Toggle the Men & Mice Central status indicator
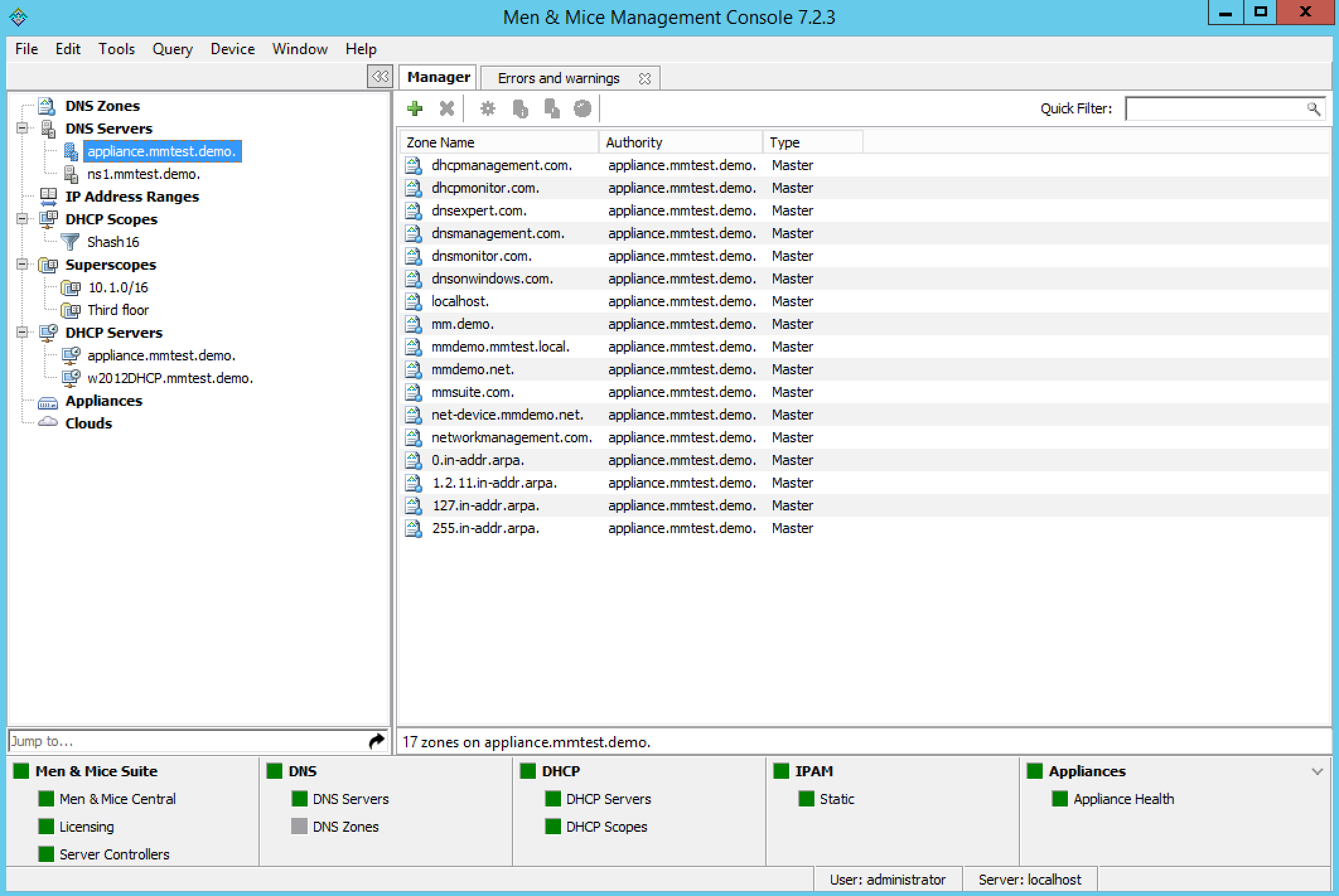Viewport: 1339px width, 896px height. [x=45, y=798]
